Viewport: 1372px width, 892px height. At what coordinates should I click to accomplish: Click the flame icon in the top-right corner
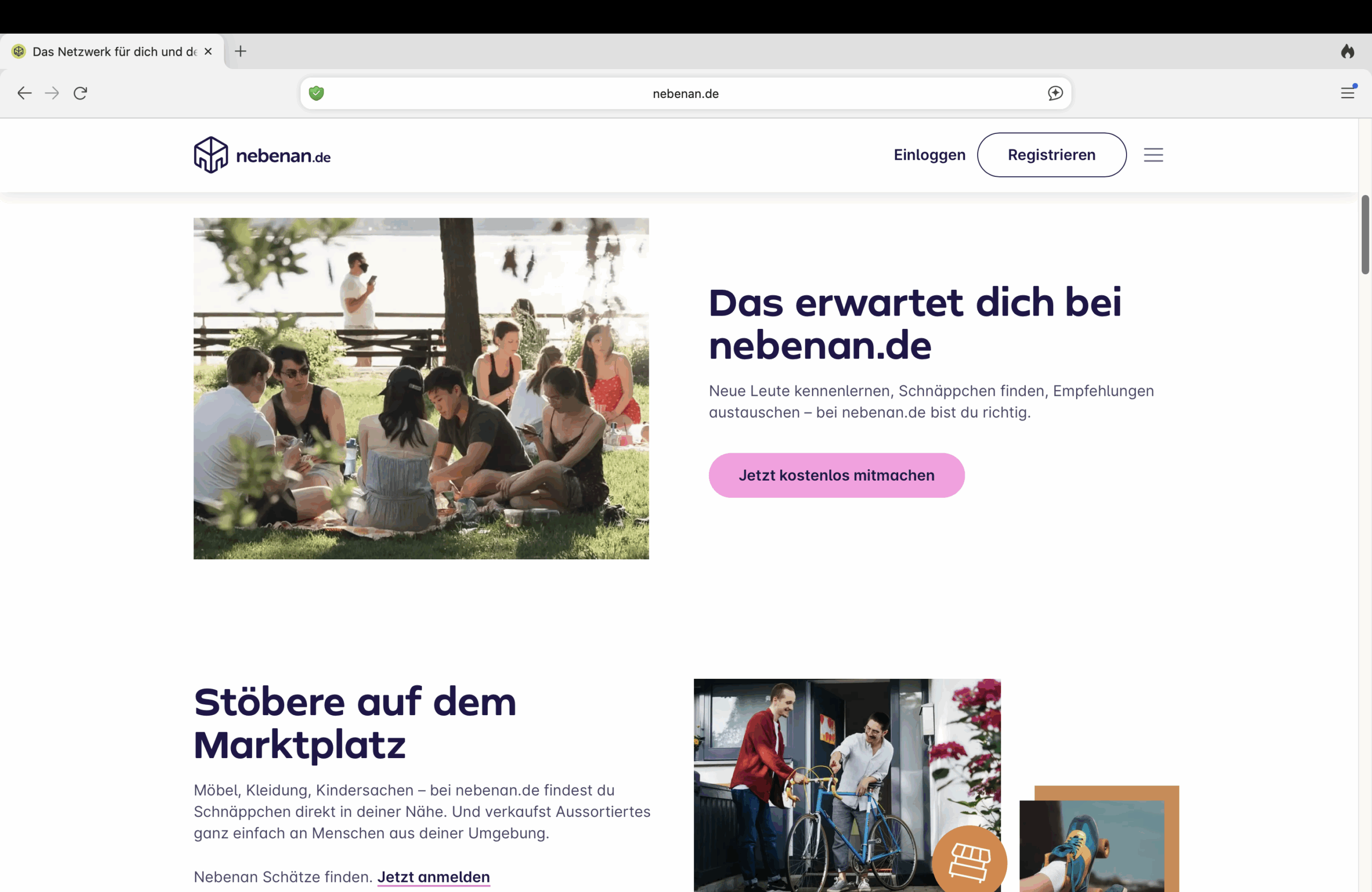[1348, 51]
